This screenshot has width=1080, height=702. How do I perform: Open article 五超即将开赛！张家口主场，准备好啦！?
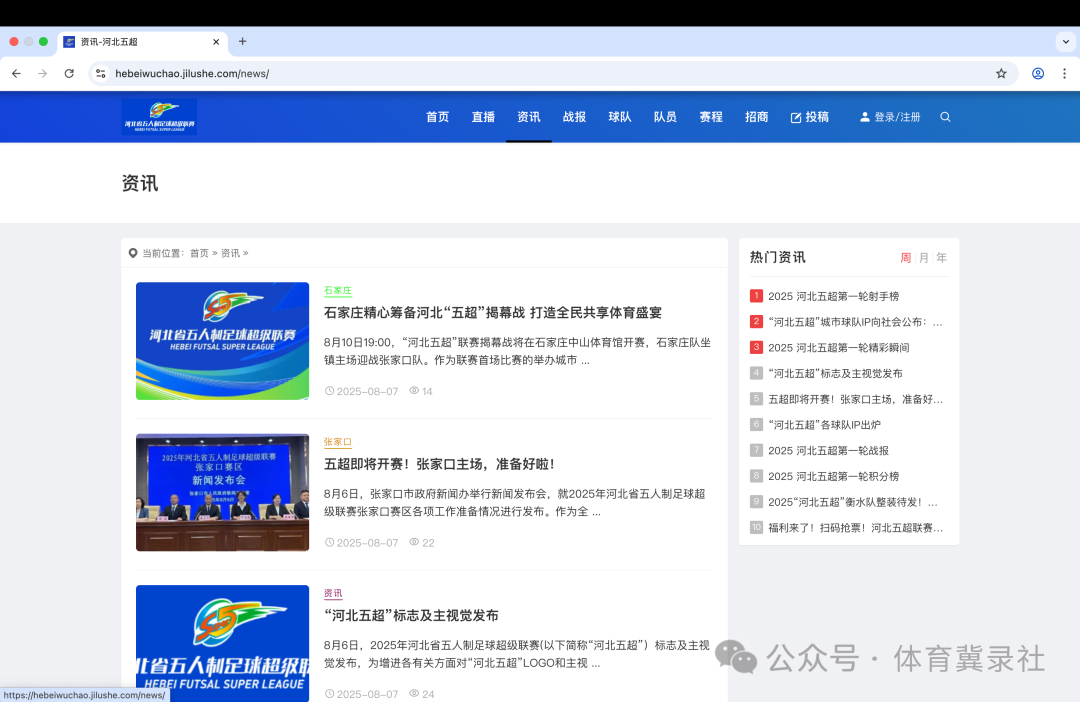tap(439, 464)
